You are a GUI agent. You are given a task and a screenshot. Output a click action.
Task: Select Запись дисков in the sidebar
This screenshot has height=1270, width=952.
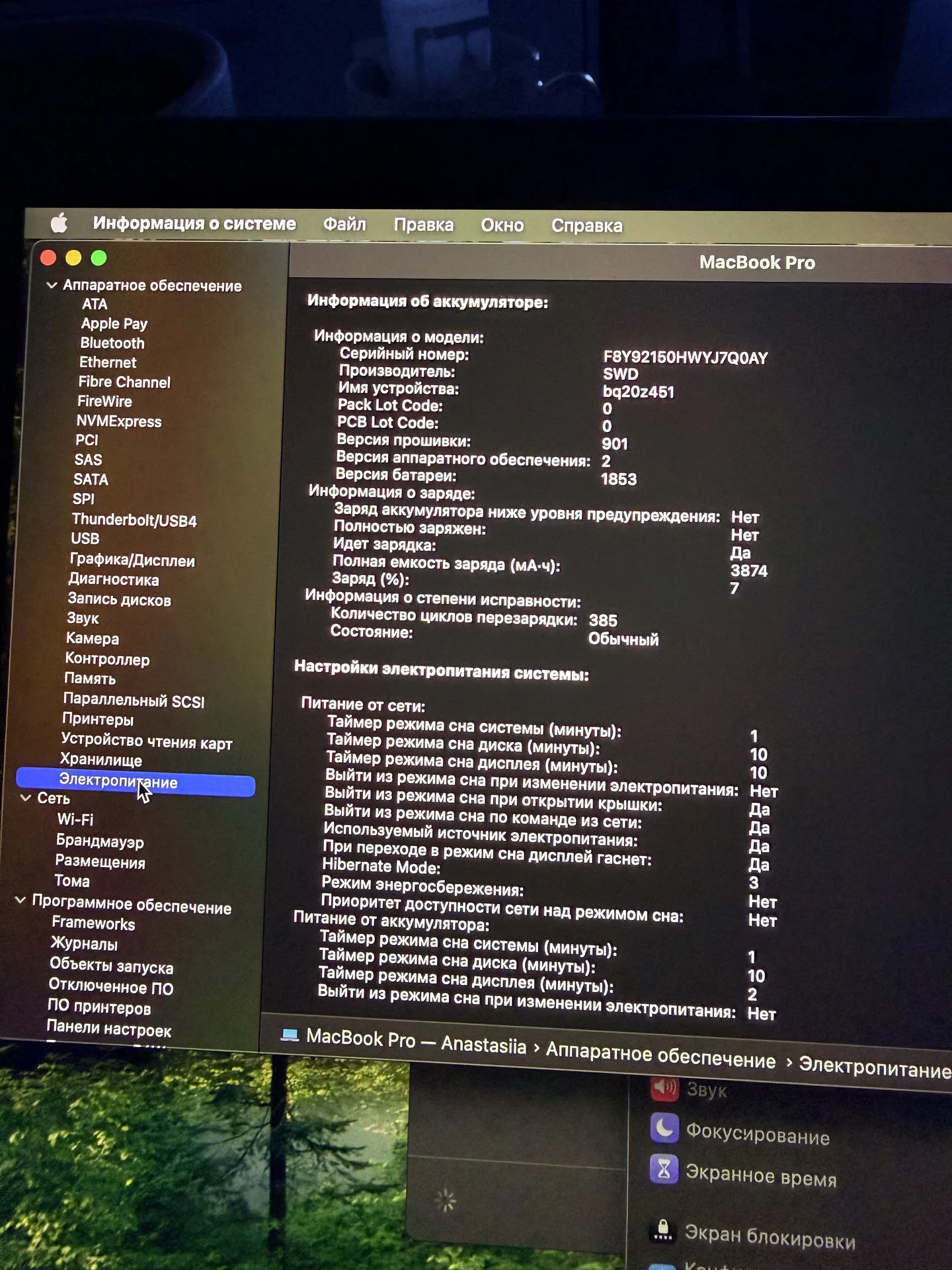(119, 599)
